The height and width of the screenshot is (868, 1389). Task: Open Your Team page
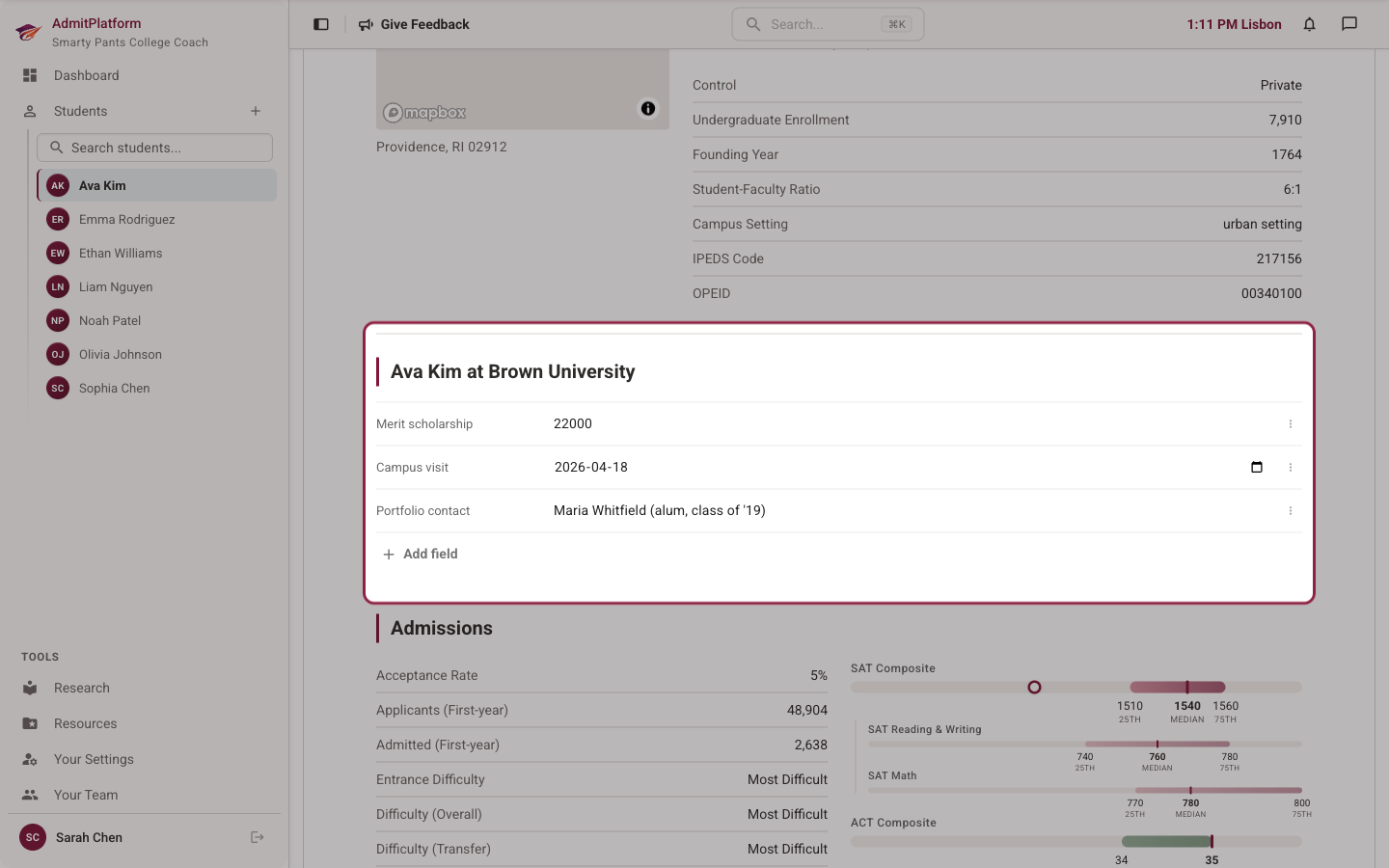(145, 795)
